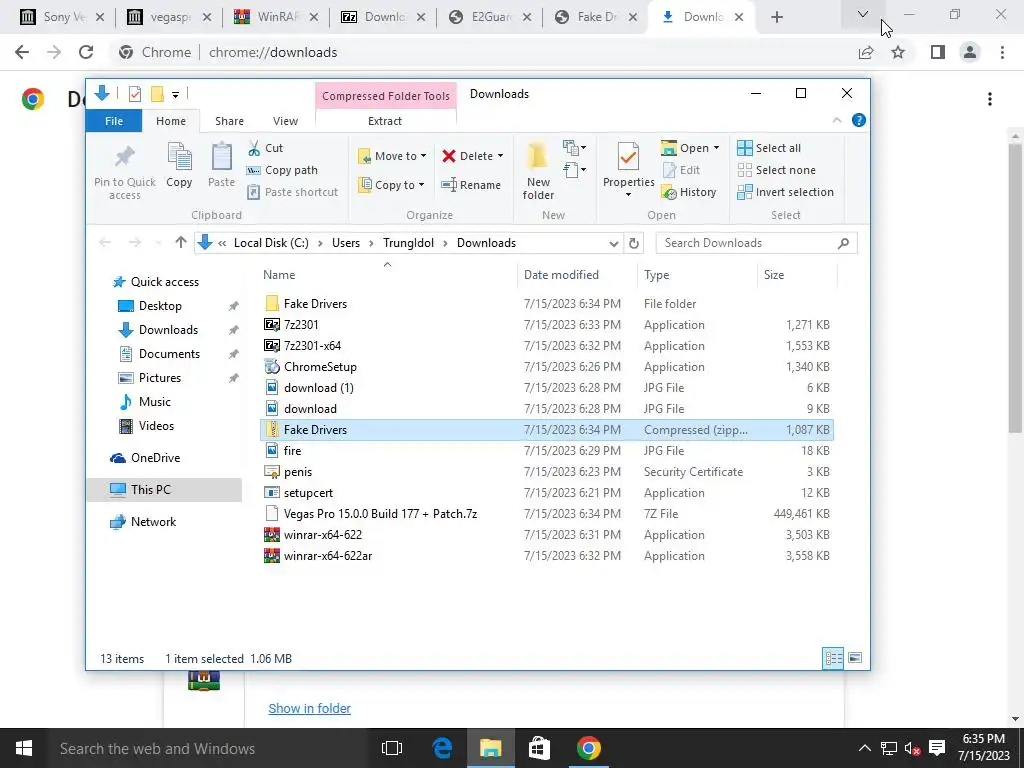
Task: Click Show in folder link in Chrome
Action: click(x=310, y=709)
